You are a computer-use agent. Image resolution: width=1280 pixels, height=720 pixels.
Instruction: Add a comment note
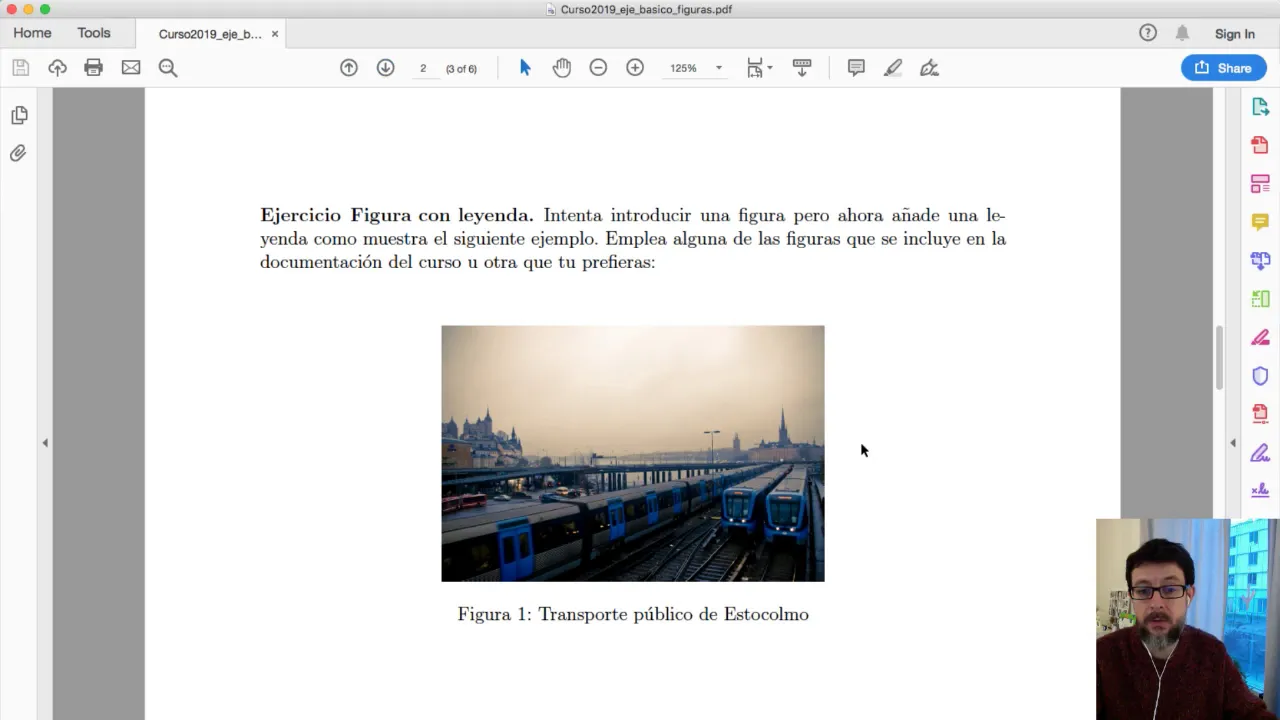click(x=856, y=68)
